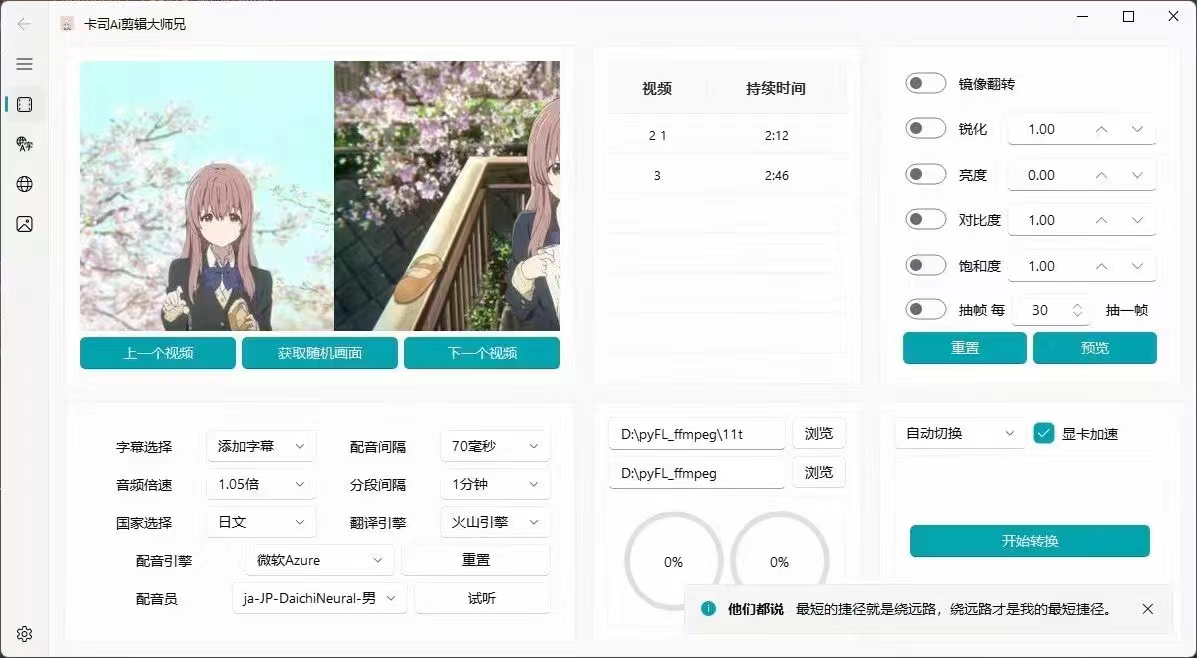Decrease the 饱和度 value with down arrow

[1137, 266]
